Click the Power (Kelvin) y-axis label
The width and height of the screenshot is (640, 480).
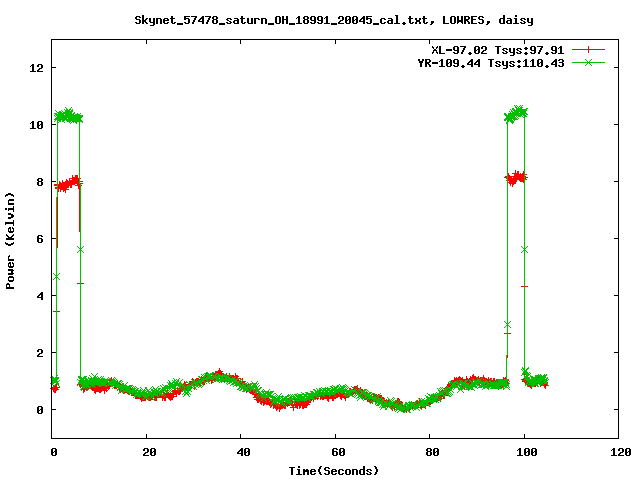pos(11,238)
